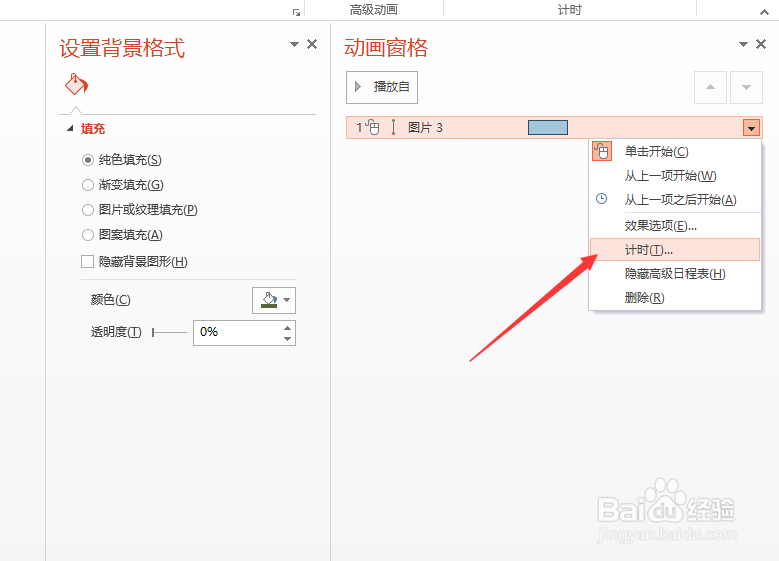
Task: Choose 从上一项开始(W) from menu
Action: (675, 175)
